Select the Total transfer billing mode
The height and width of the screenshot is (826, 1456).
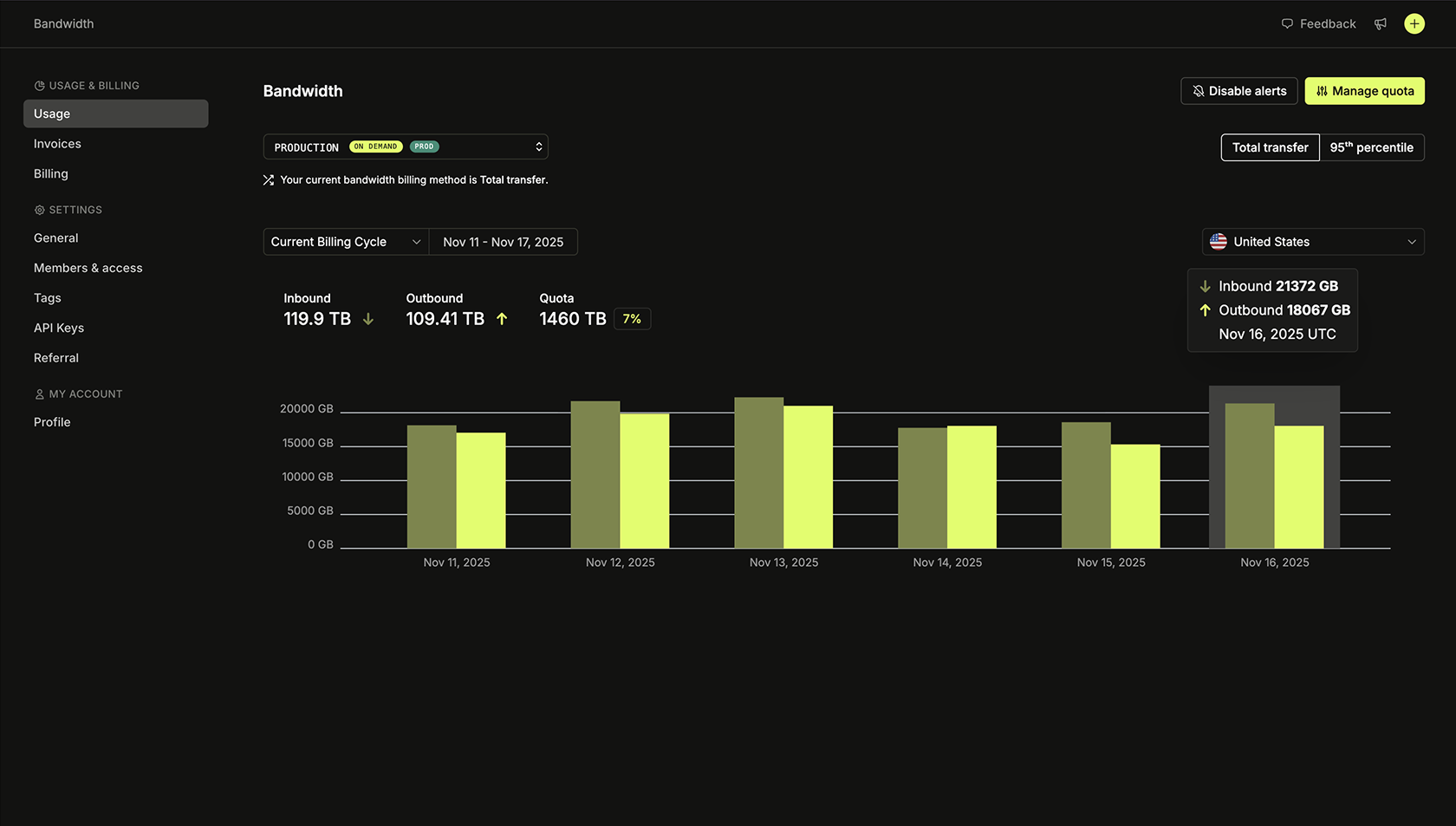(1270, 147)
